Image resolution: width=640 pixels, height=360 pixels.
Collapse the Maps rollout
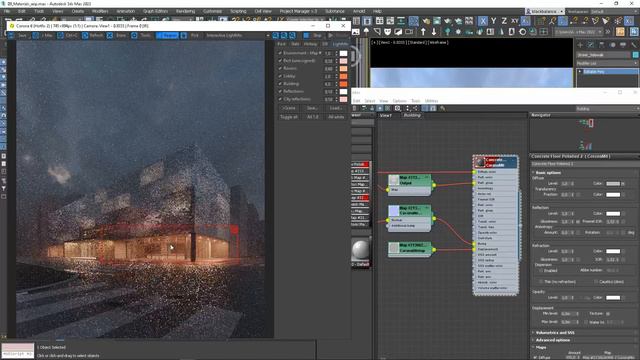pyautogui.click(x=541, y=347)
